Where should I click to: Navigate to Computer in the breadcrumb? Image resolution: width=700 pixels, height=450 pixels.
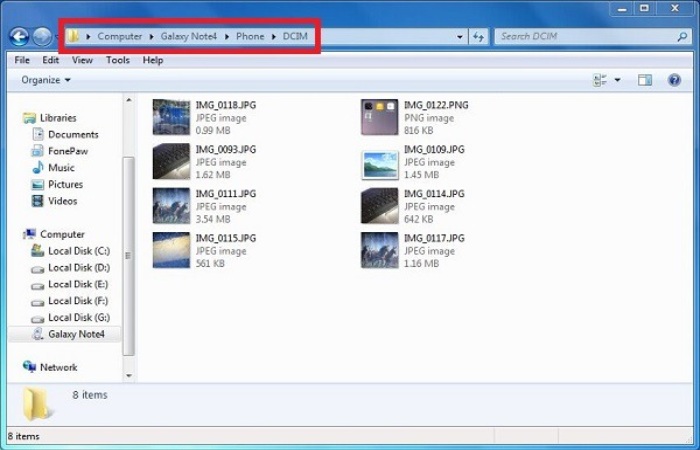pos(120,36)
